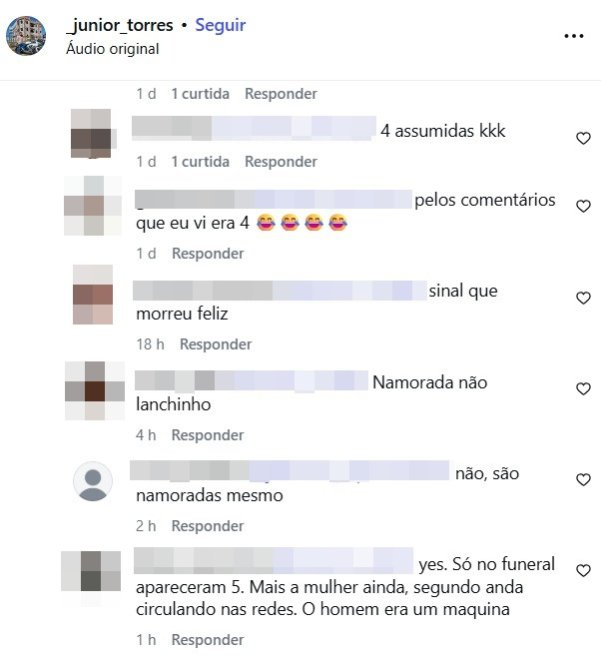601x656 pixels.
Task: Open the three-dot more options menu
Action: [574, 36]
